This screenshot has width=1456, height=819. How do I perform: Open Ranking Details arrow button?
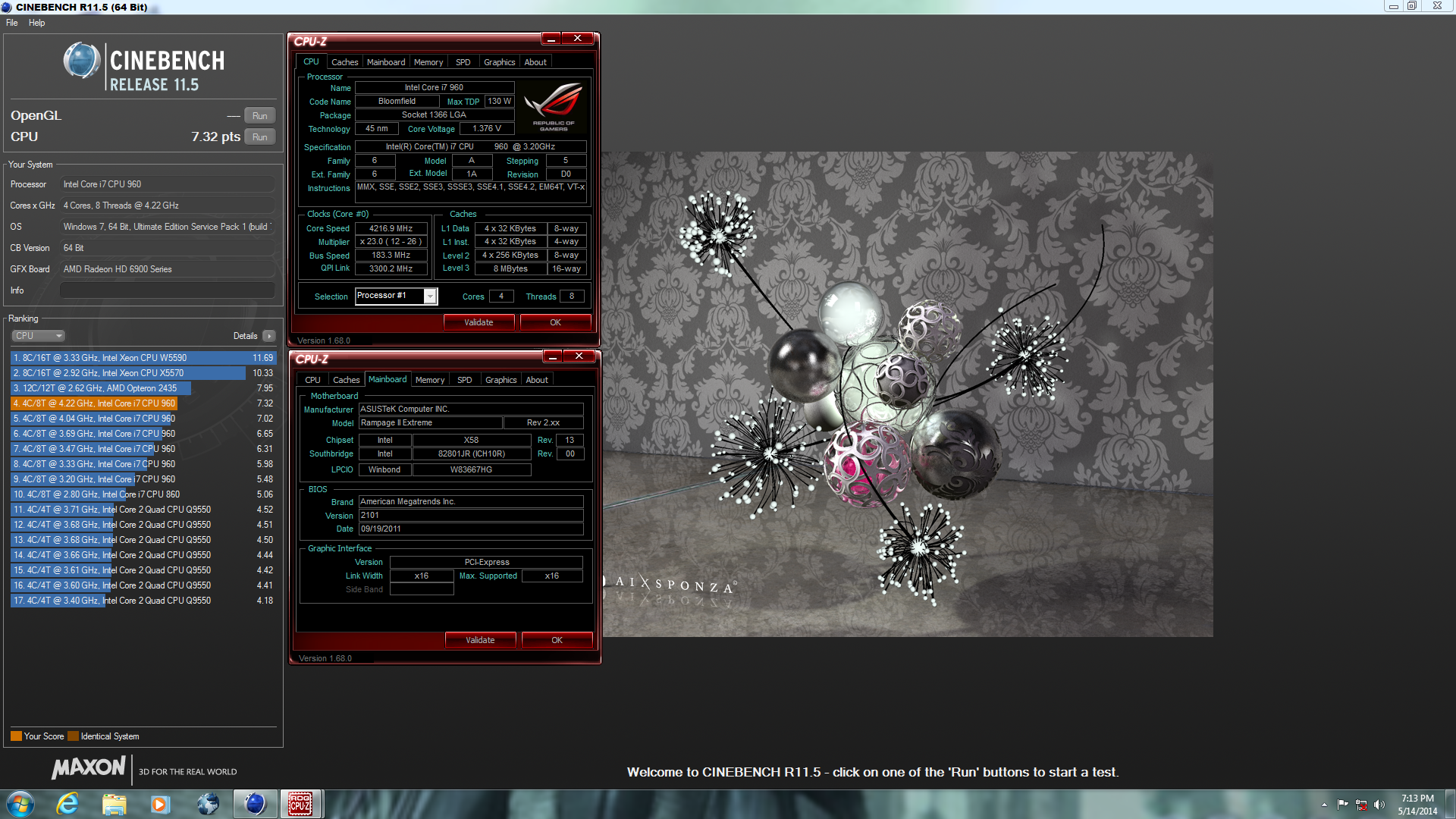pyautogui.click(x=268, y=336)
